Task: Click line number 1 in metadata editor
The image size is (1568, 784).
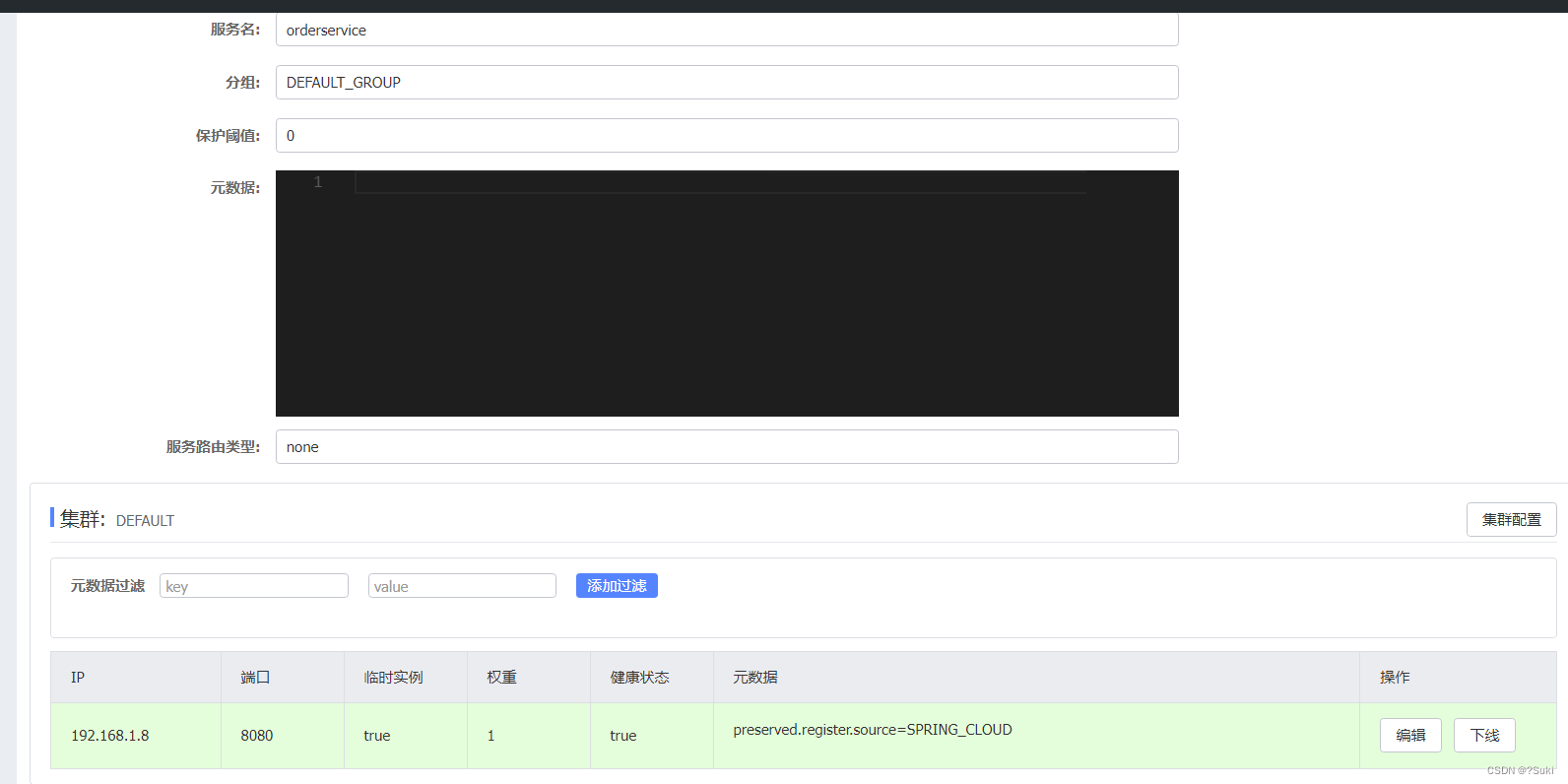Action: [x=318, y=182]
